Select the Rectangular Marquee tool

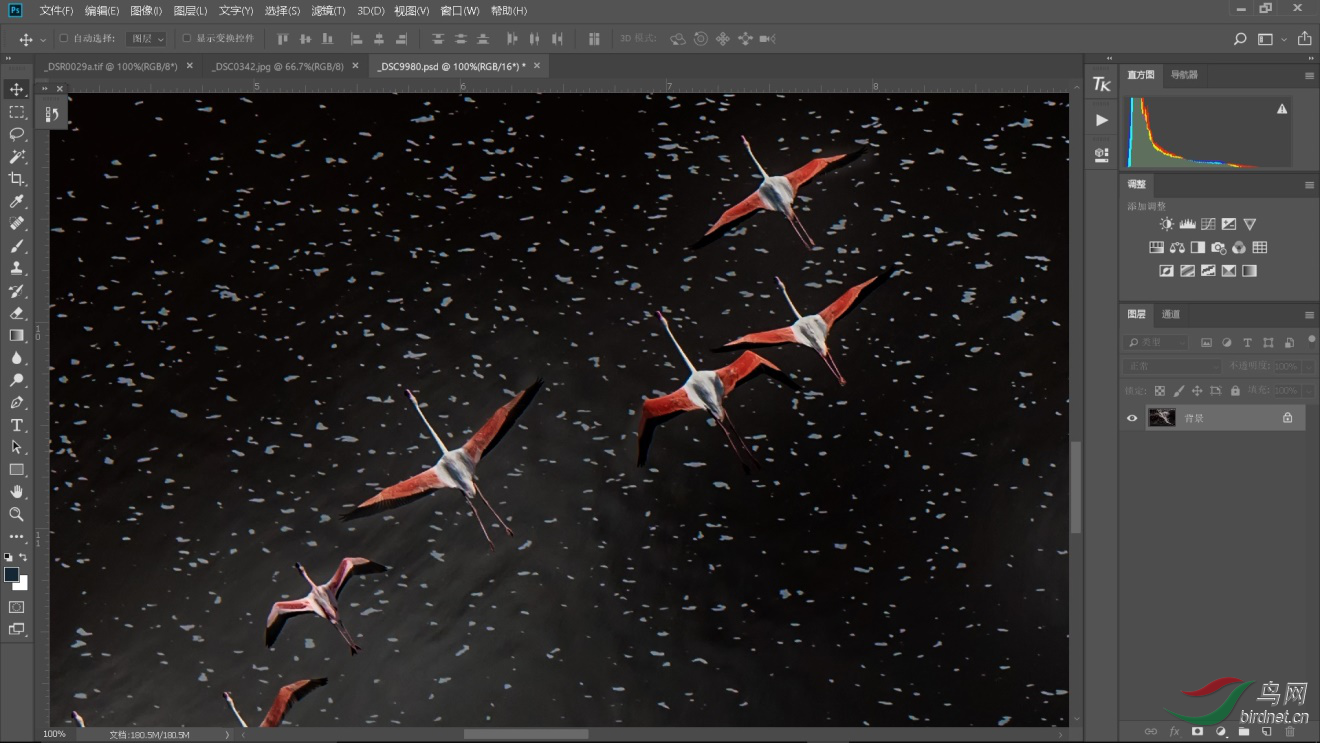coord(17,112)
